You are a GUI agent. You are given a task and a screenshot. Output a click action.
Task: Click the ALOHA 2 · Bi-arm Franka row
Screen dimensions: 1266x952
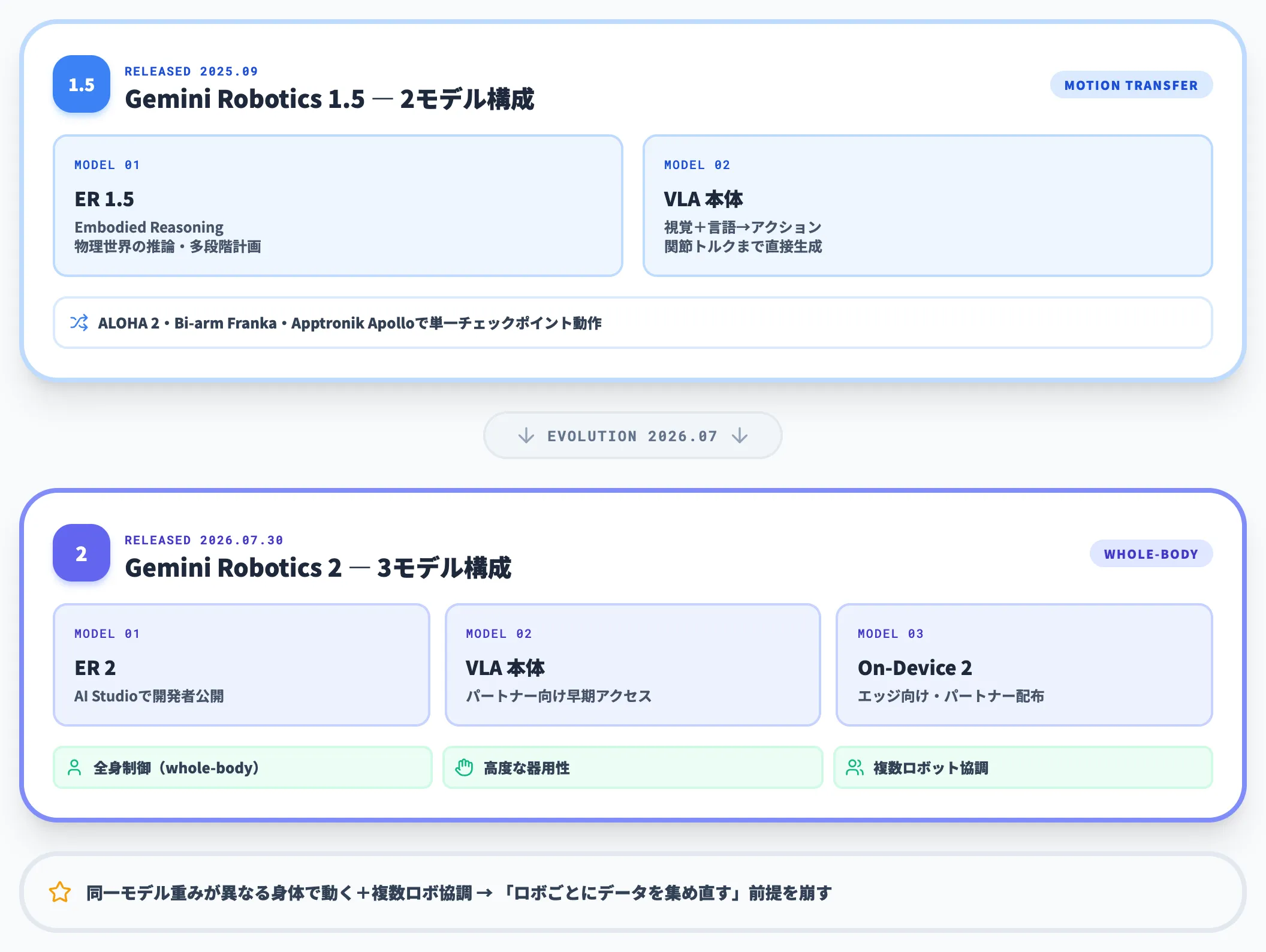pyautogui.click(x=633, y=323)
